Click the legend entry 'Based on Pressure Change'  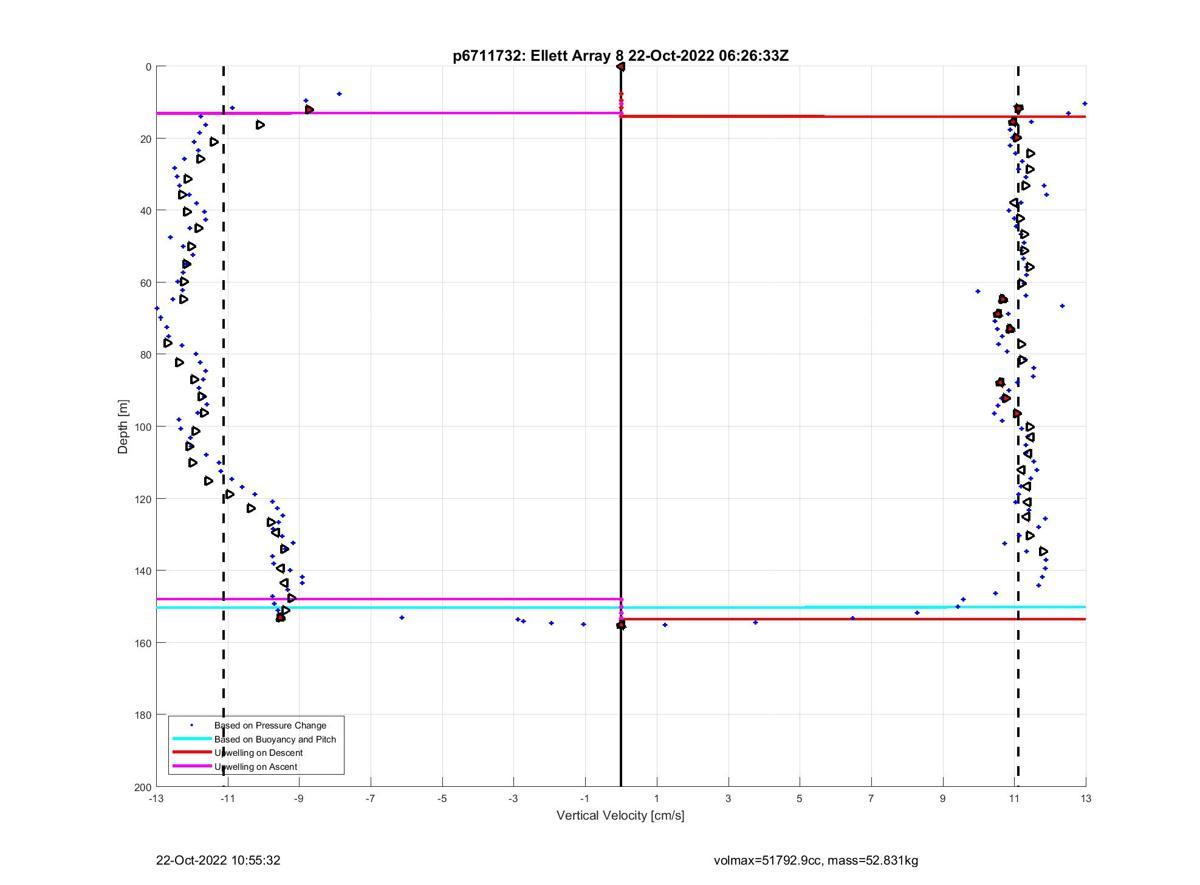[x=270, y=725]
